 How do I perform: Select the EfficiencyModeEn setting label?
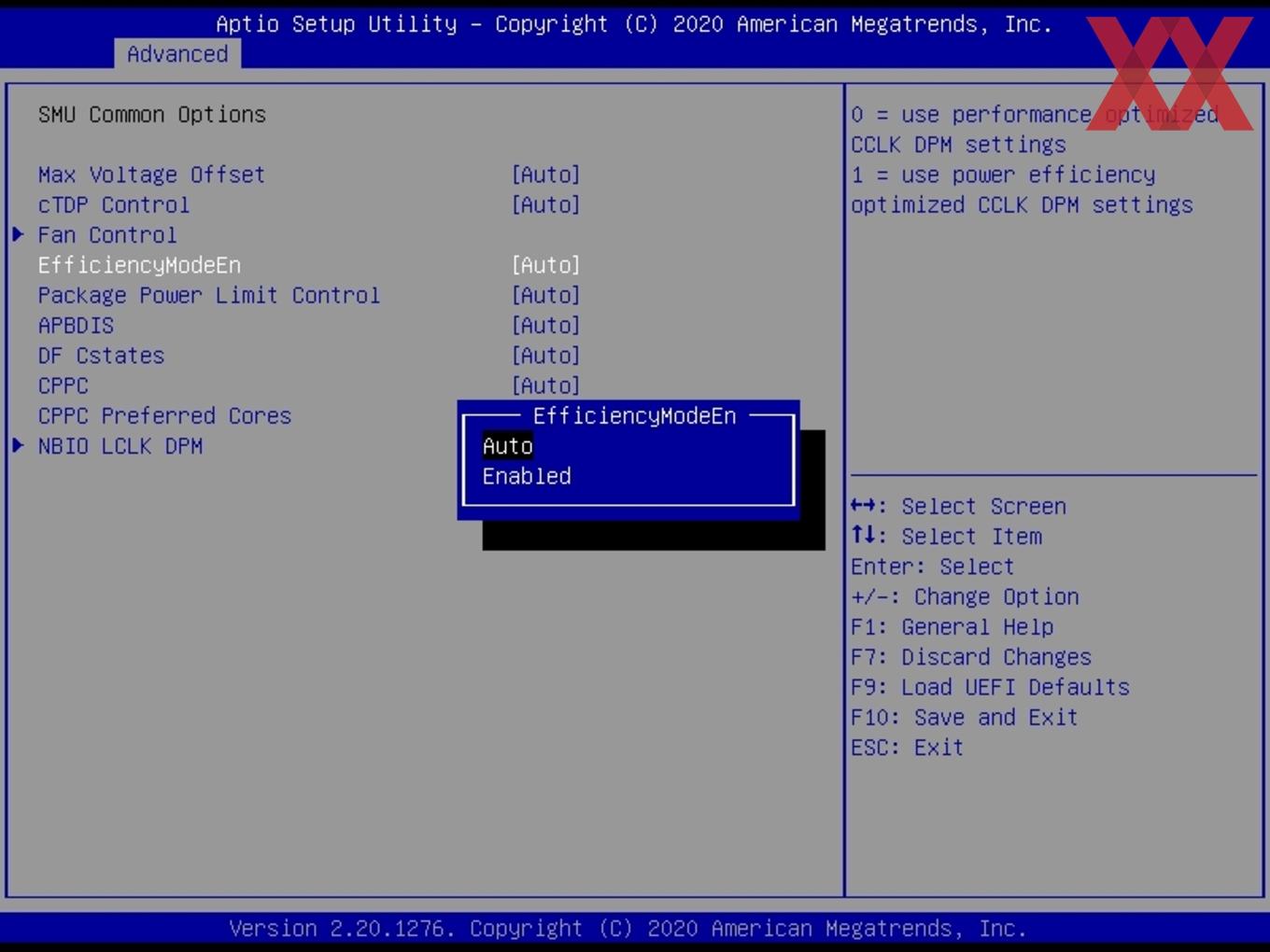tap(139, 265)
